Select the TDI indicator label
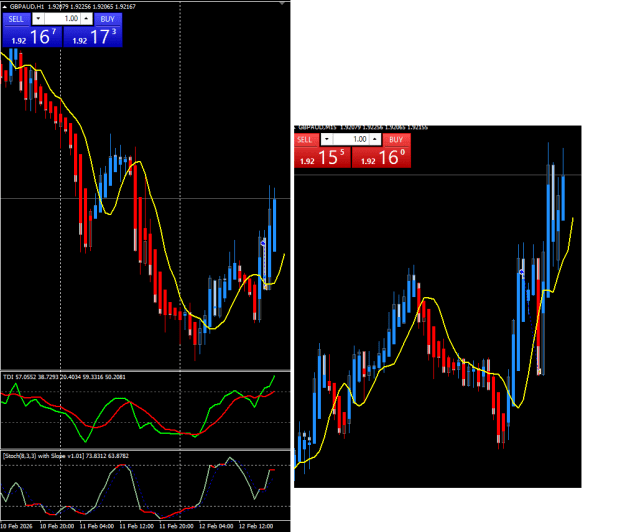625x532 pixels. coord(64,377)
